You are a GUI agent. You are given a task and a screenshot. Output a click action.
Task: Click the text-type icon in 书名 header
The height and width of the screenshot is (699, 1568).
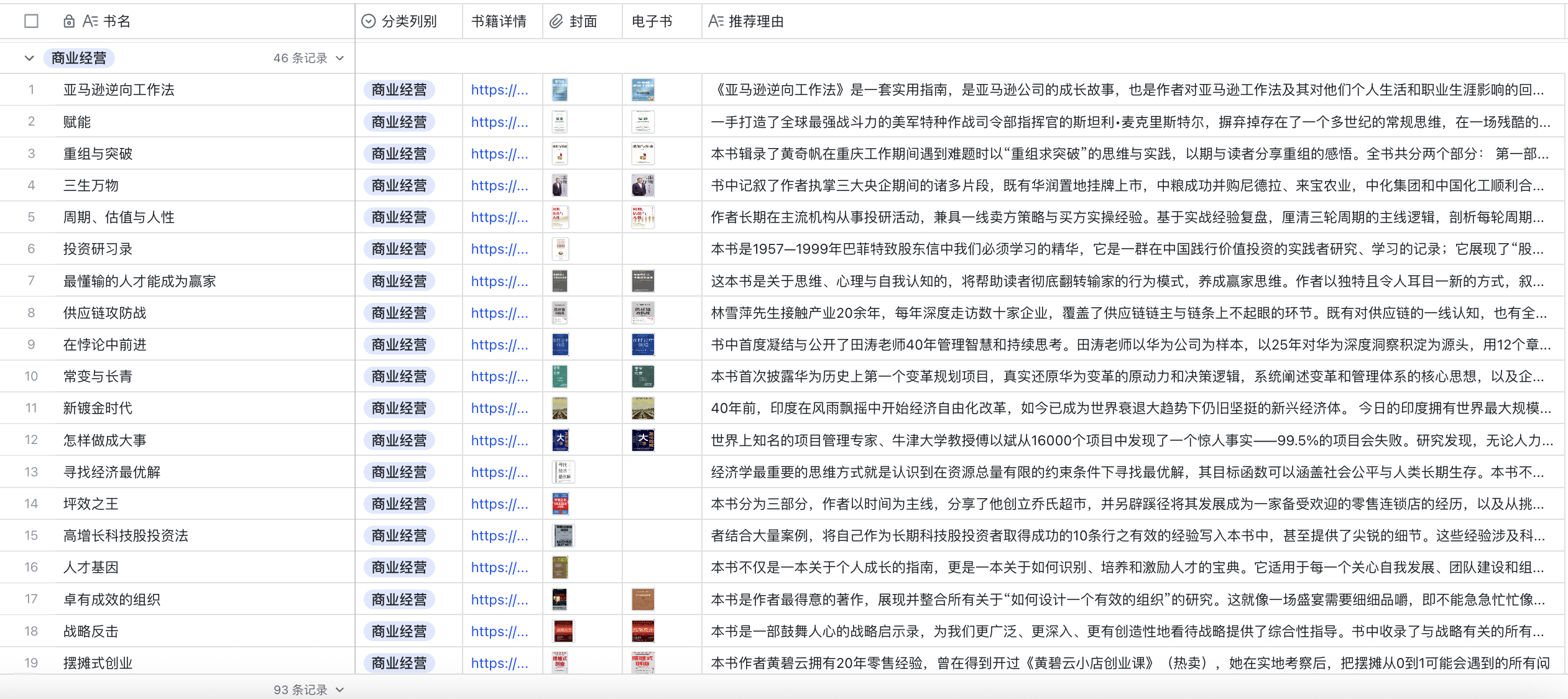[90, 22]
